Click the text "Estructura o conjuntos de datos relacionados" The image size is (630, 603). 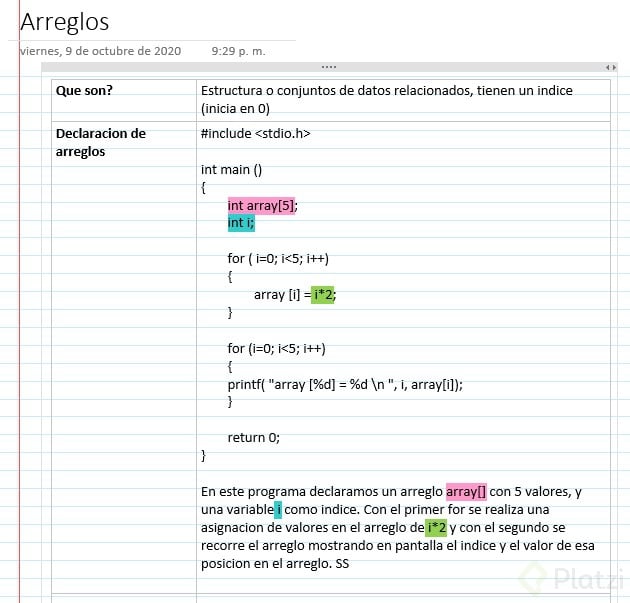(x=336, y=91)
